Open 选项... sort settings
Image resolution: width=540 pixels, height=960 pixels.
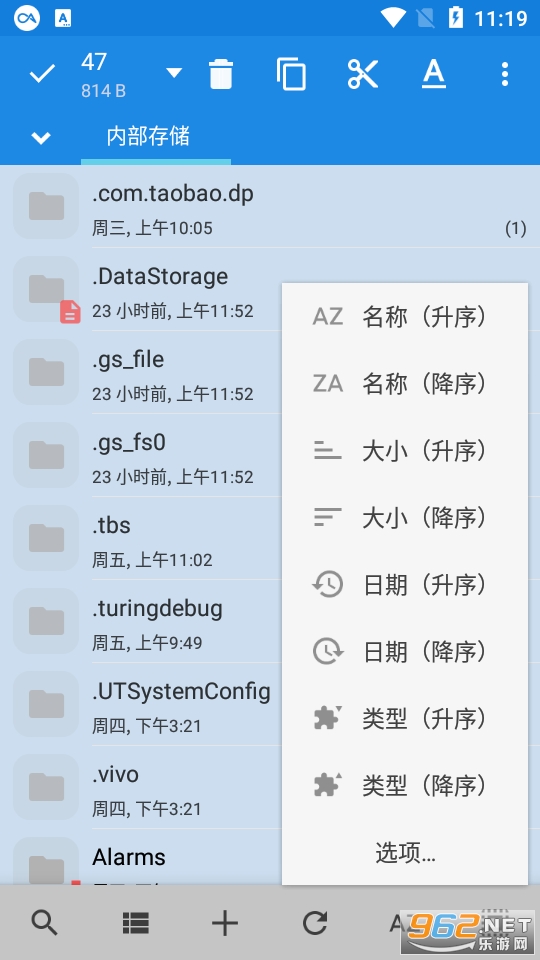405,852
